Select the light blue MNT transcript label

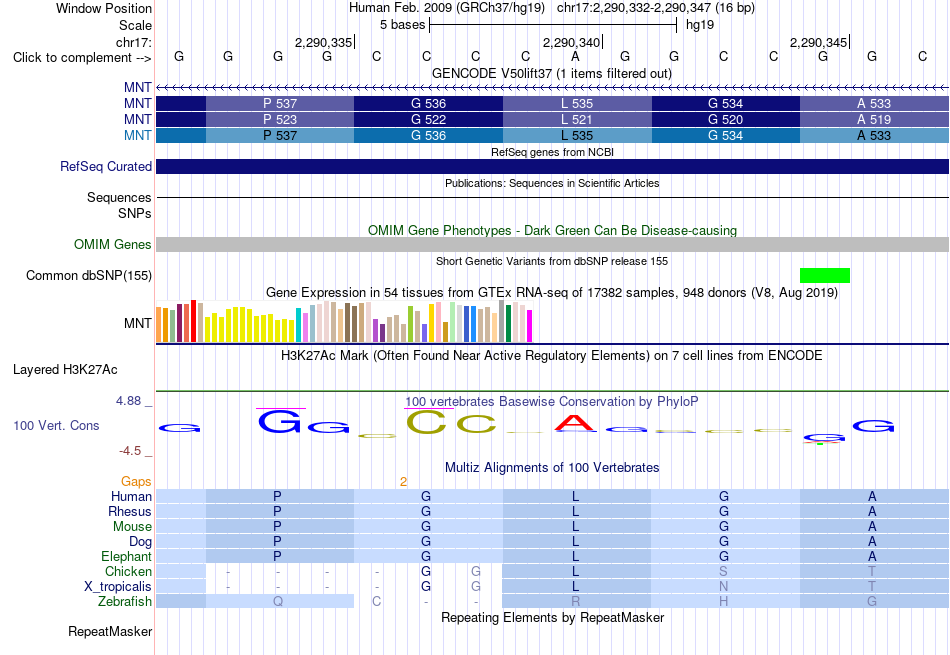tap(138, 135)
